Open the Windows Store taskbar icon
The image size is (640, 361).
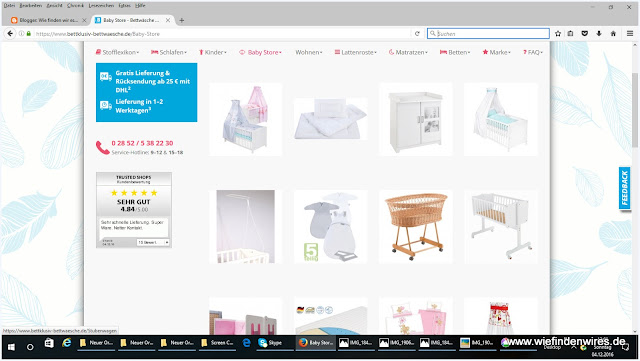49,343
